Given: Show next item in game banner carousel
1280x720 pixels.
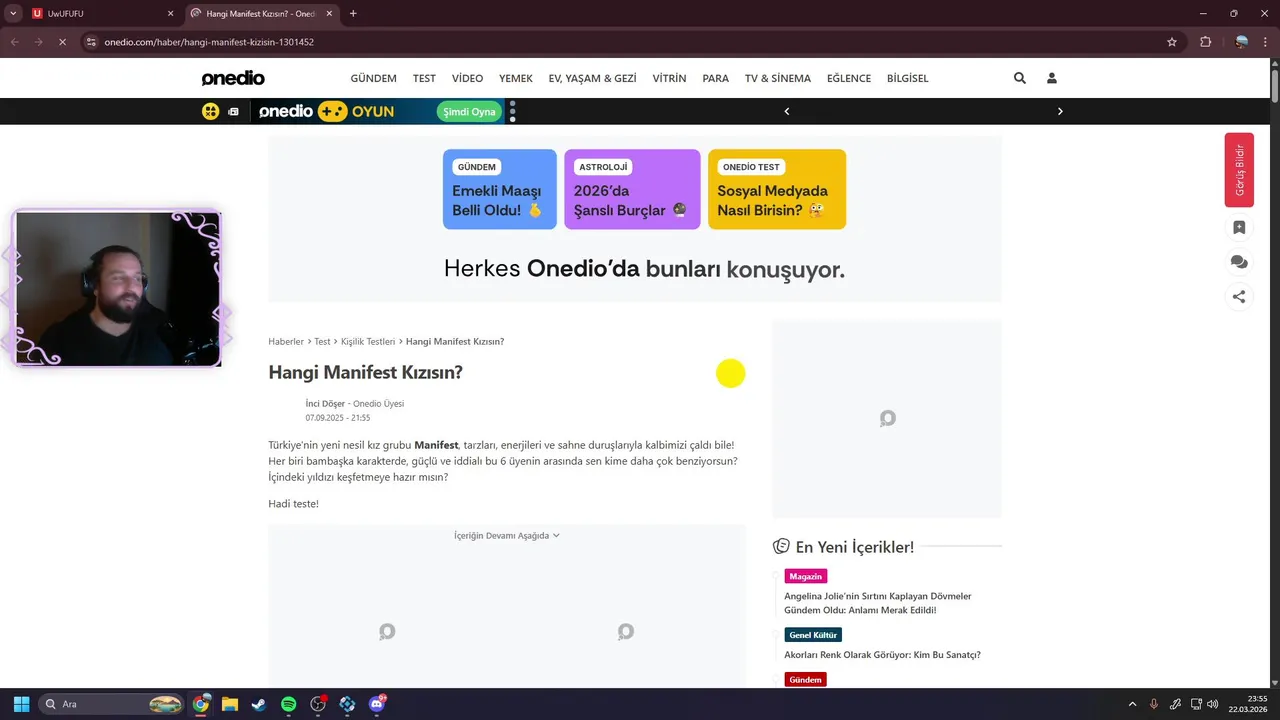Looking at the screenshot, I should coord(1060,111).
